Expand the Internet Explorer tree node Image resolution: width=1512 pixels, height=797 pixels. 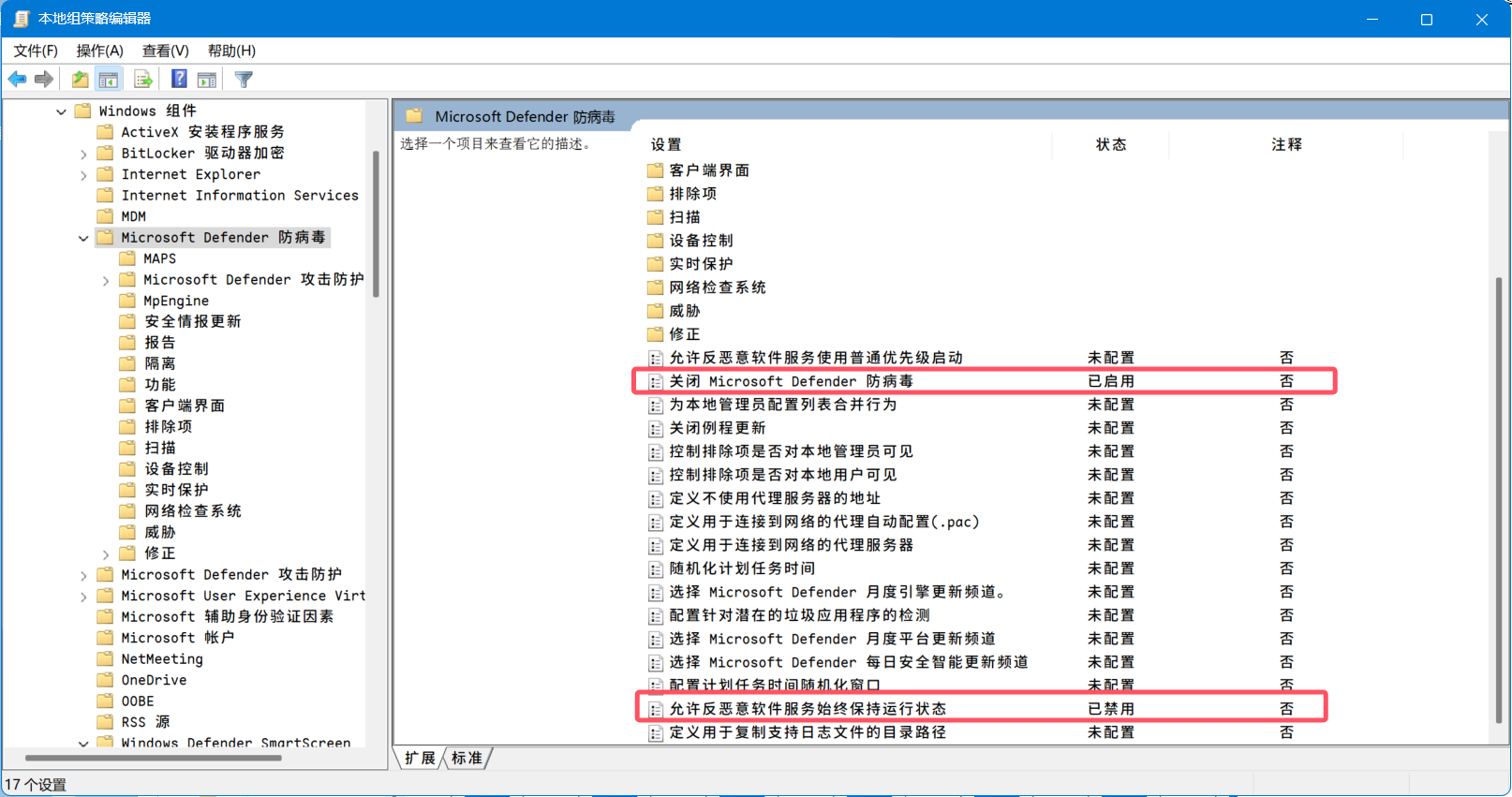[x=83, y=175]
